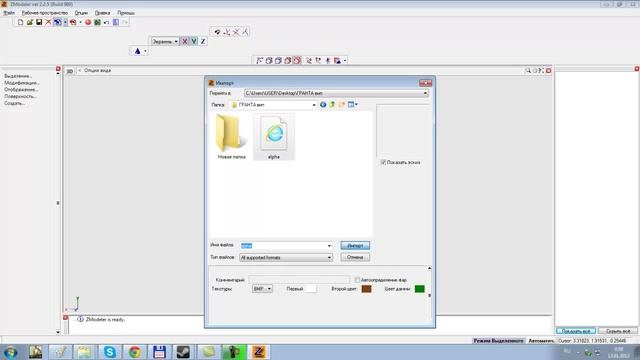
Task: Select the alpha file
Action: (x=274, y=137)
